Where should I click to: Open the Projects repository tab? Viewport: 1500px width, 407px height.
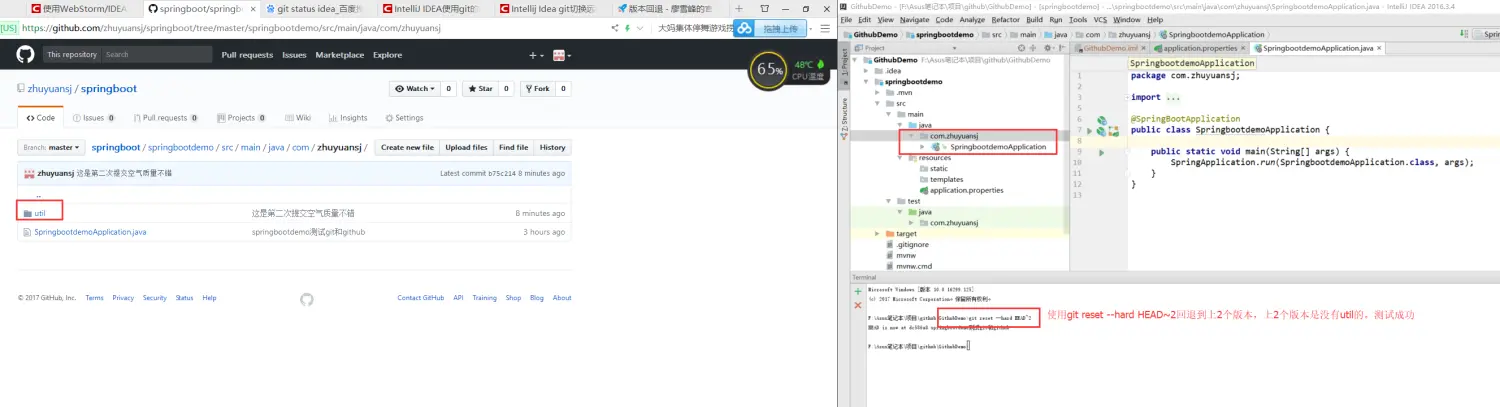tap(242, 118)
